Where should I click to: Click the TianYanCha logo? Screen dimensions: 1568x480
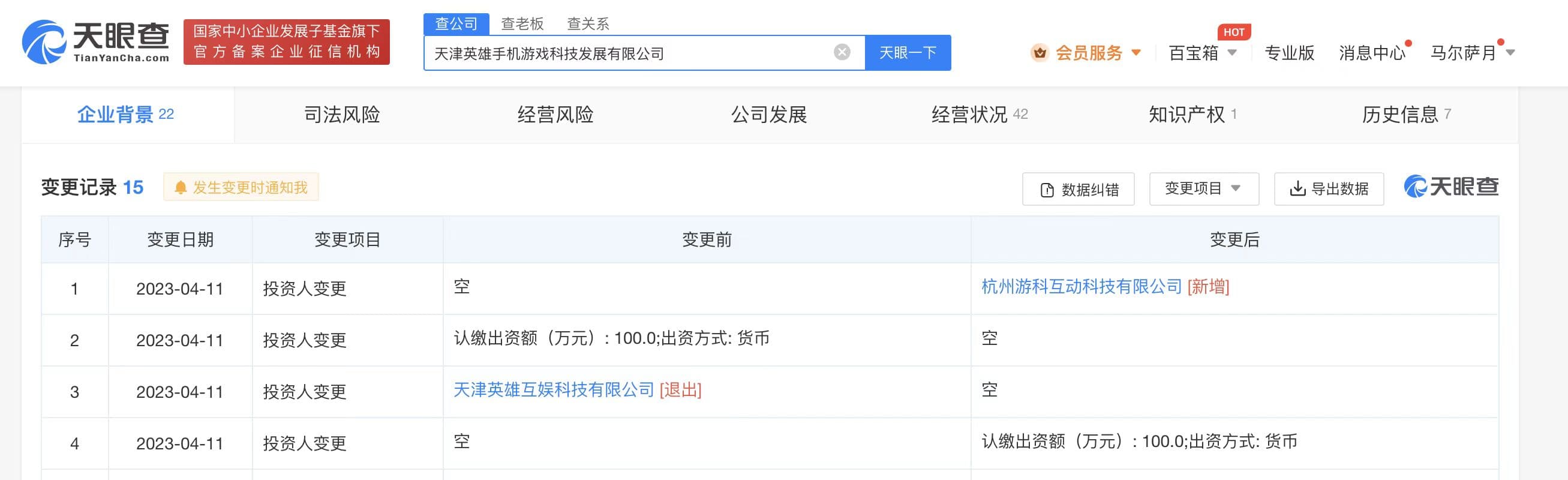tap(95, 41)
